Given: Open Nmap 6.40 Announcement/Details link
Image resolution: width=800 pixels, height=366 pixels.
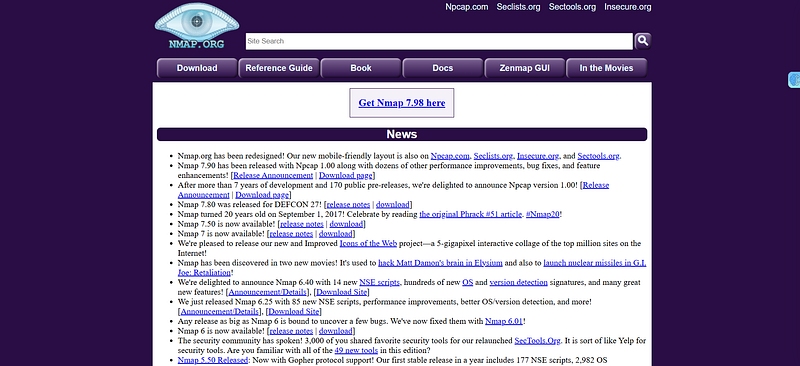Looking at the screenshot, I should click(x=268, y=292).
